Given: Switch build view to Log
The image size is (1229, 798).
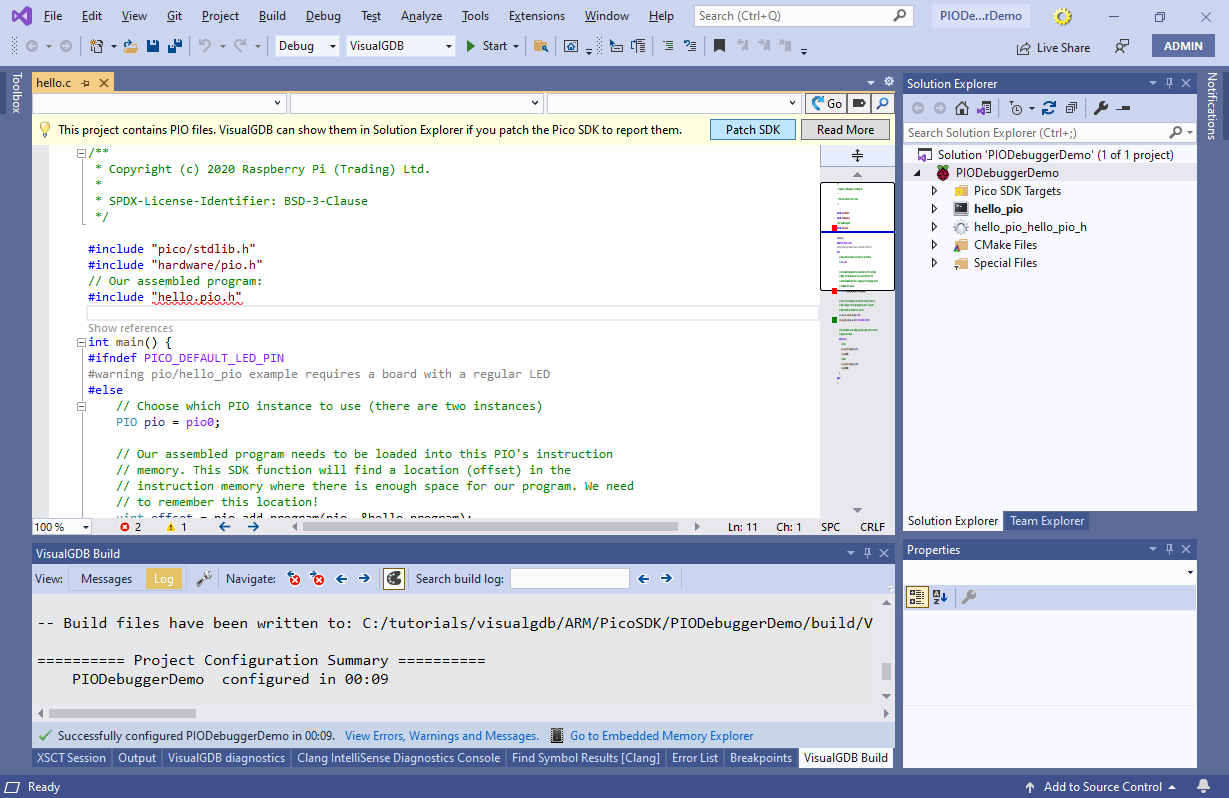Looking at the screenshot, I should (163, 578).
